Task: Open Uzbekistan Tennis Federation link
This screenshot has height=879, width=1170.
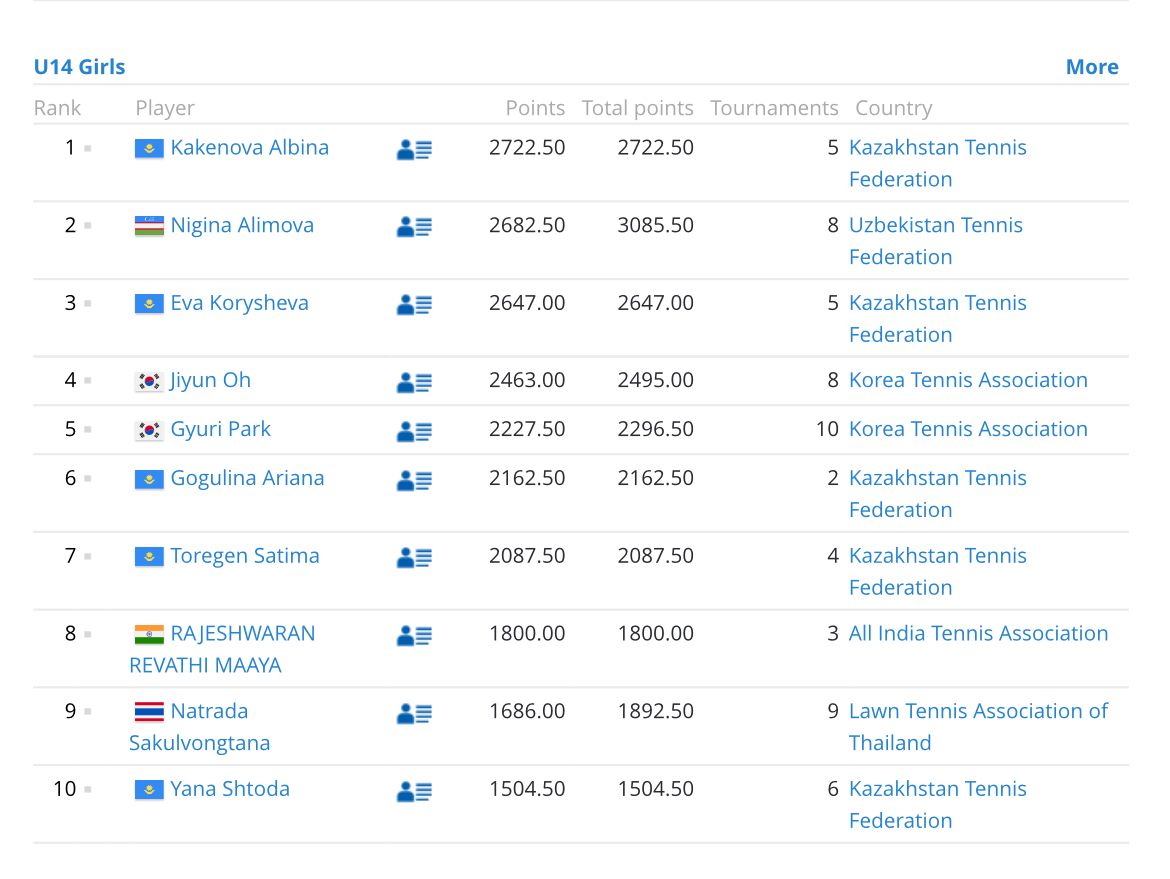Action: pos(936,241)
